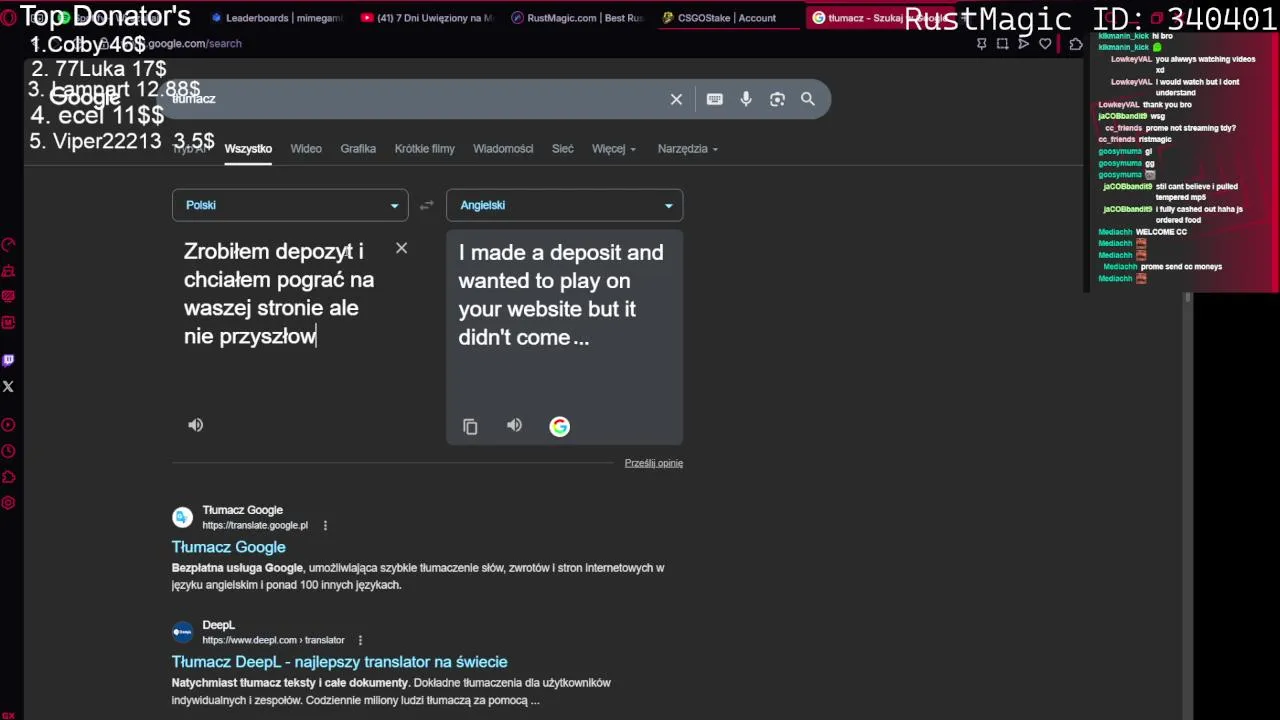Clear the search box with the X icon
The height and width of the screenshot is (720, 1280).
(x=676, y=99)
